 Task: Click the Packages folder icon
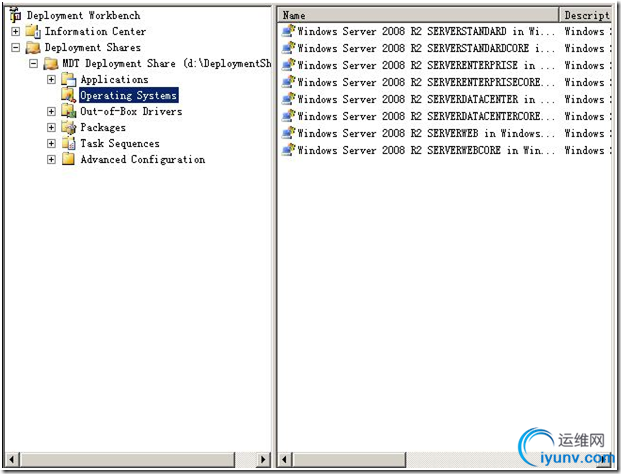(69, 128)
